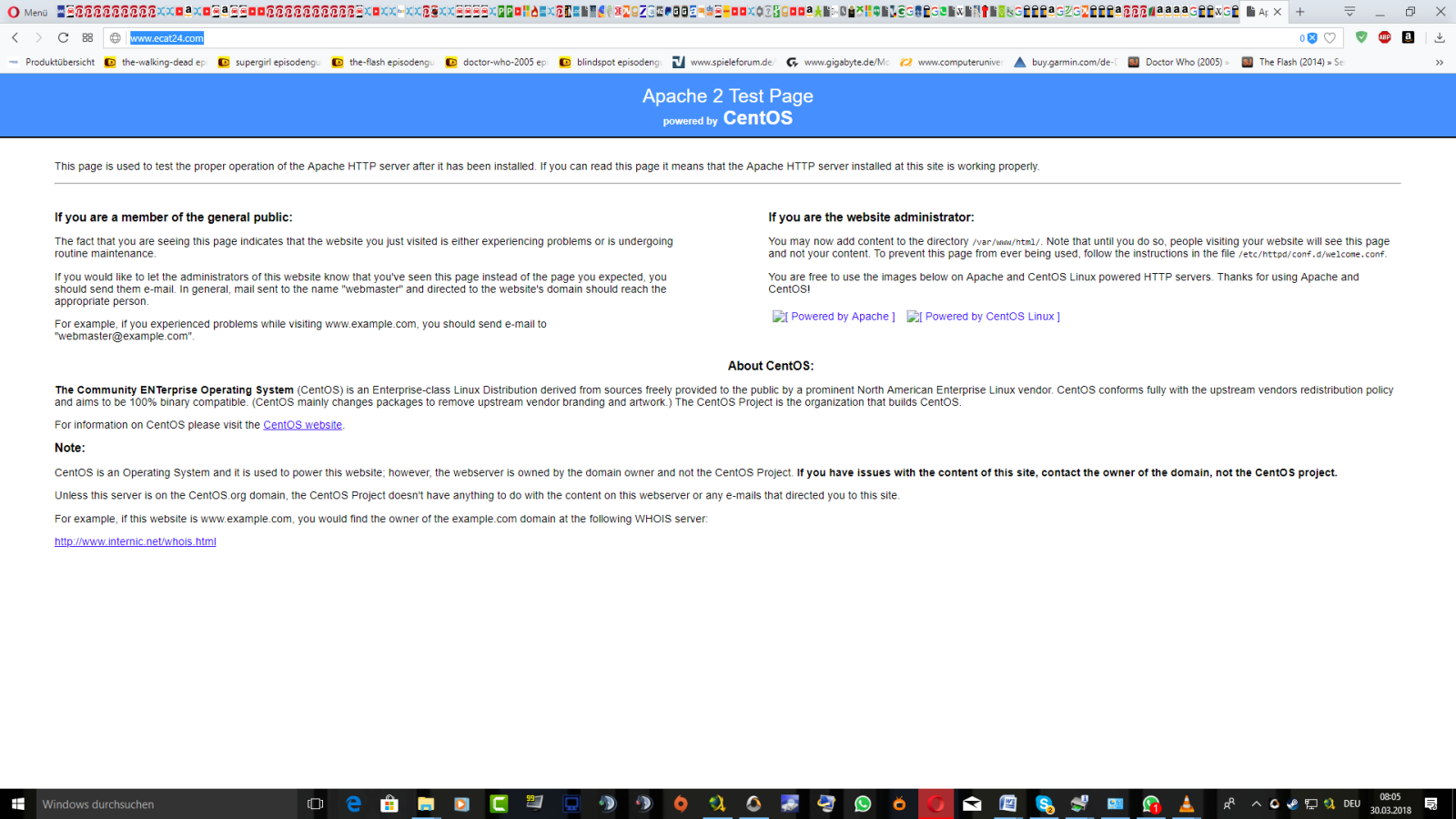Viewport: 1456px width, 819px height.
Task: Open supergirl episodenguide bookmark
Action: [269, 62]
